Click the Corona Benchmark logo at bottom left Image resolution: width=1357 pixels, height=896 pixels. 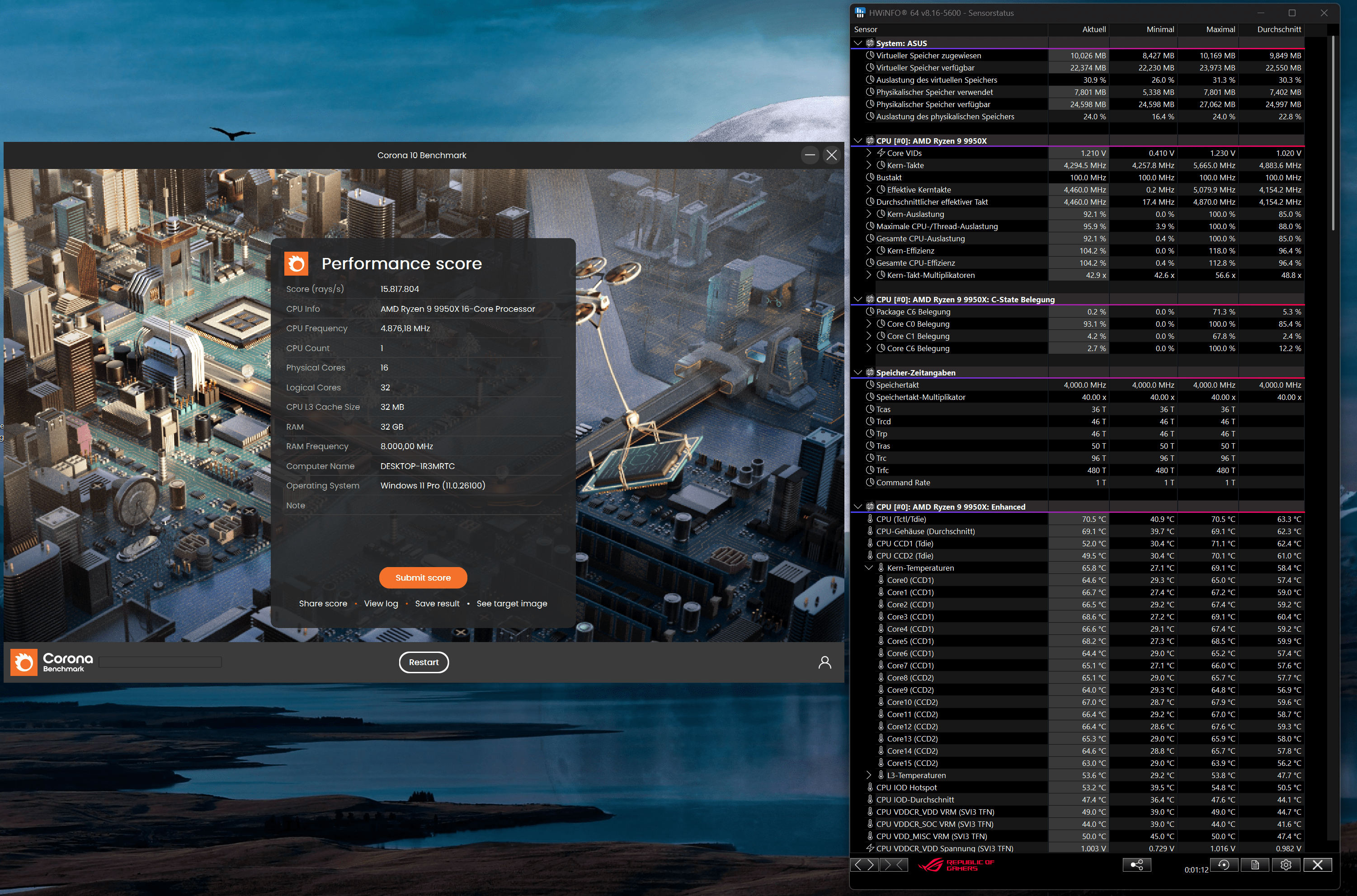pos(52,661)
